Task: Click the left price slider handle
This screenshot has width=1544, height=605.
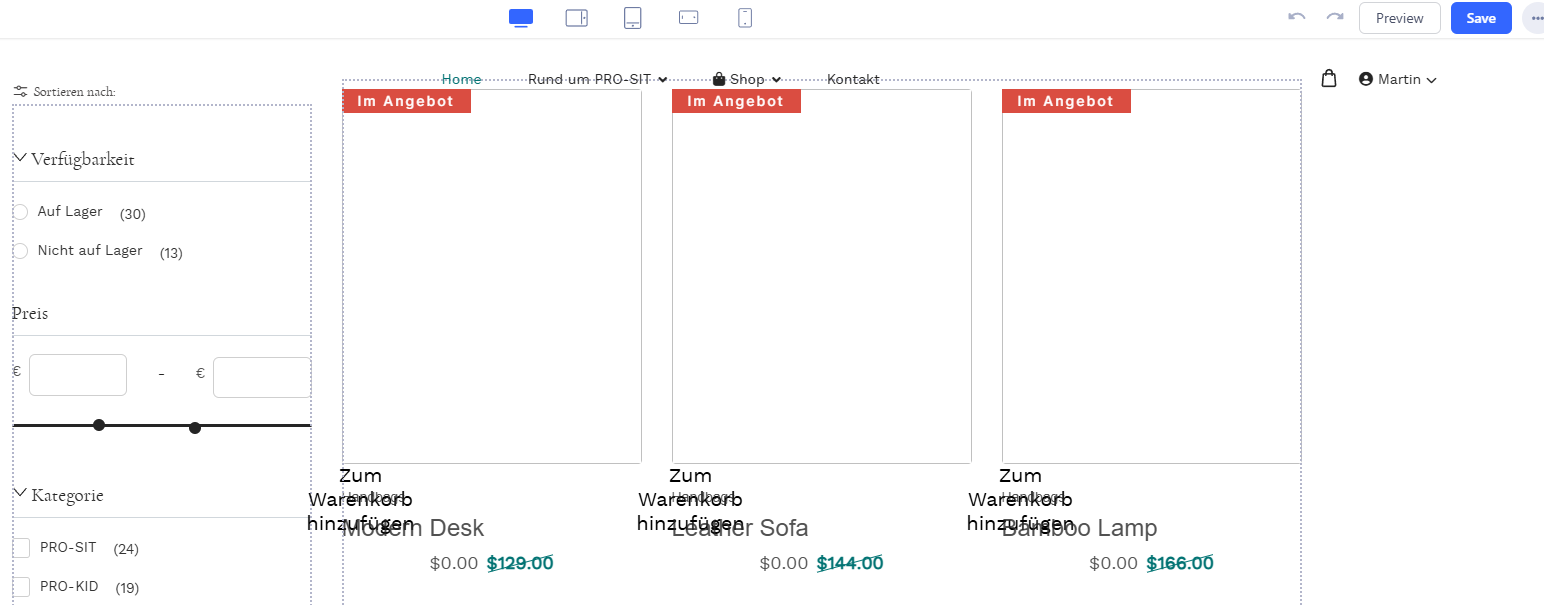Action: [99, 425]
